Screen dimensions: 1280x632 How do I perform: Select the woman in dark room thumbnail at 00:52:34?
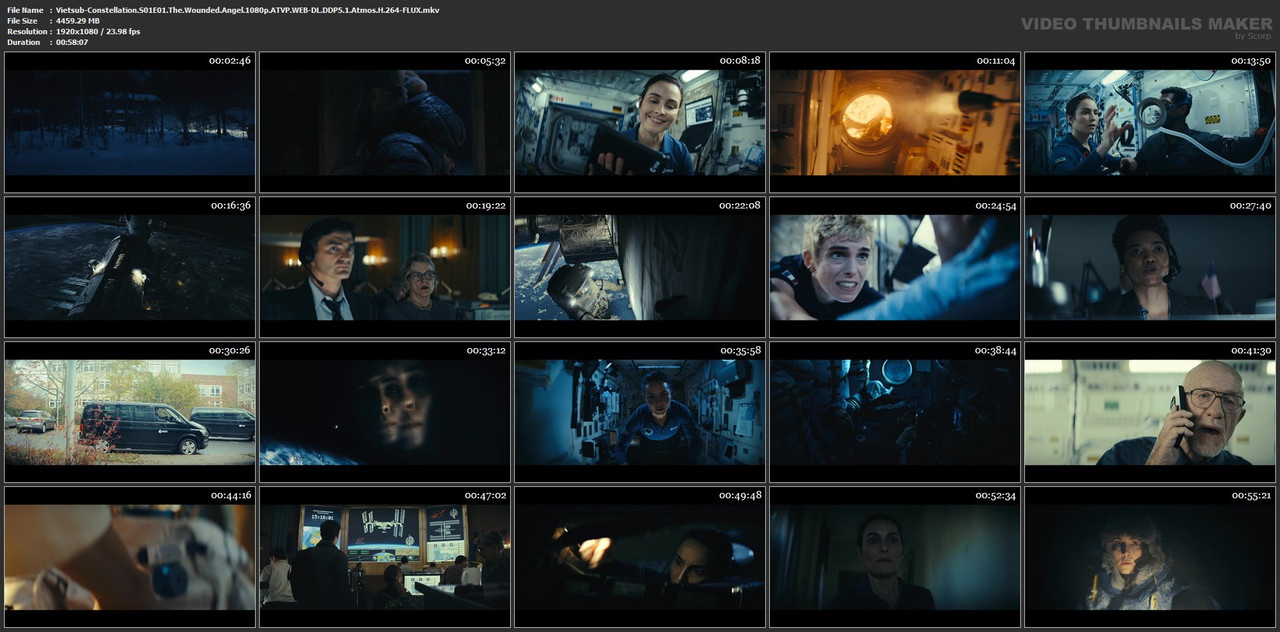click(895, 557)
